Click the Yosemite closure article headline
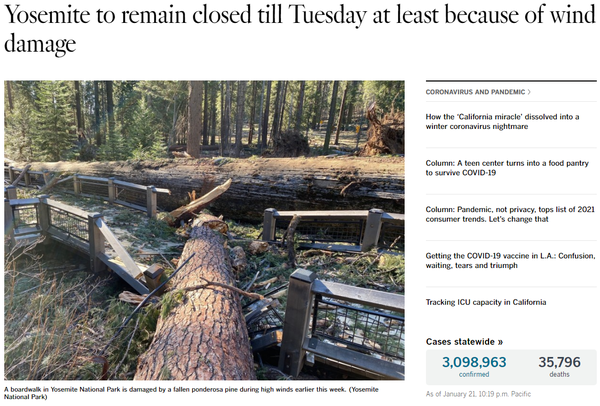The width and height of the screenshot is (600, 406). click(300, 29)
